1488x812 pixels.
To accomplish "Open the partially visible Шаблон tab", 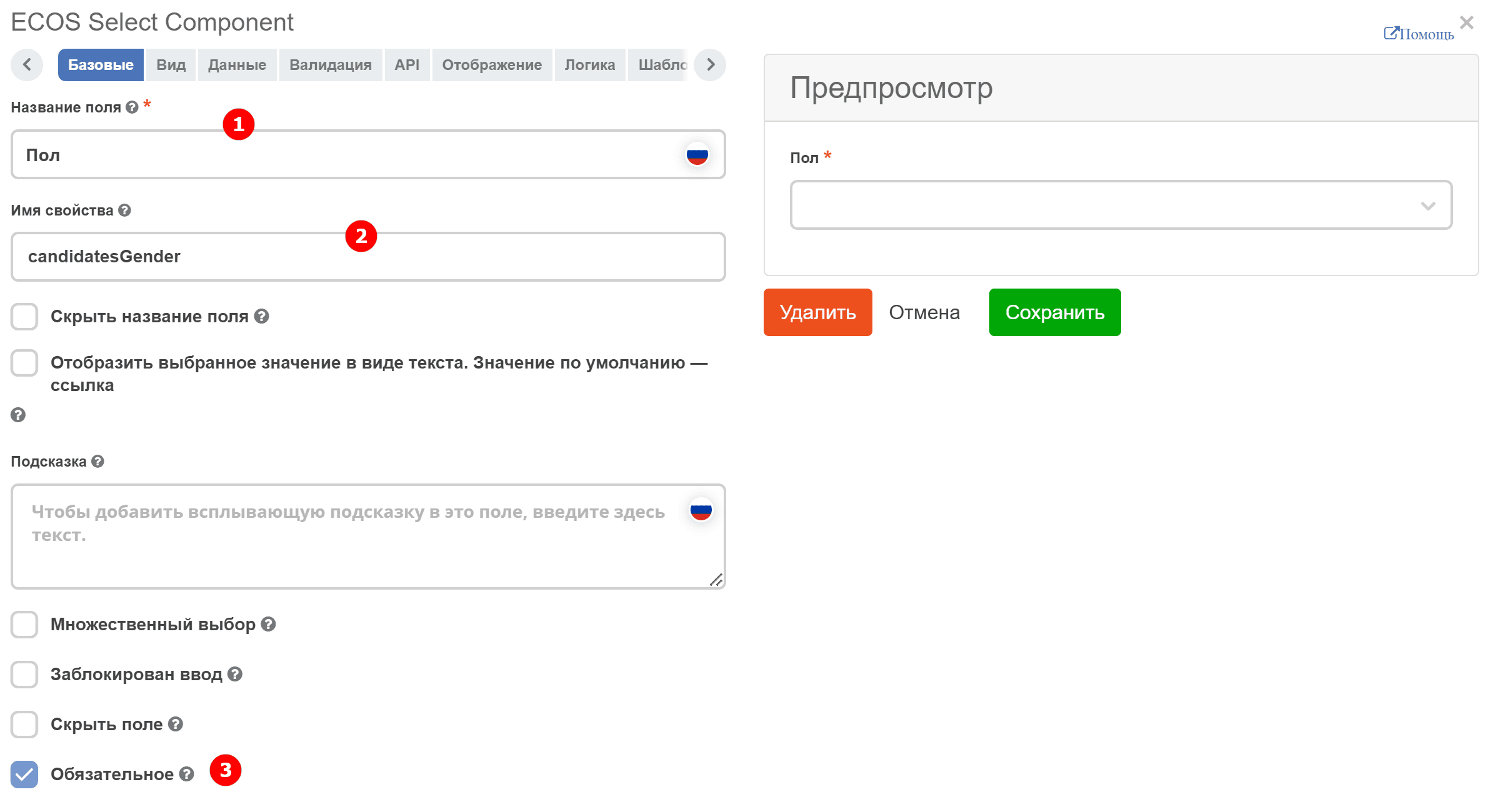I will 658,65.
